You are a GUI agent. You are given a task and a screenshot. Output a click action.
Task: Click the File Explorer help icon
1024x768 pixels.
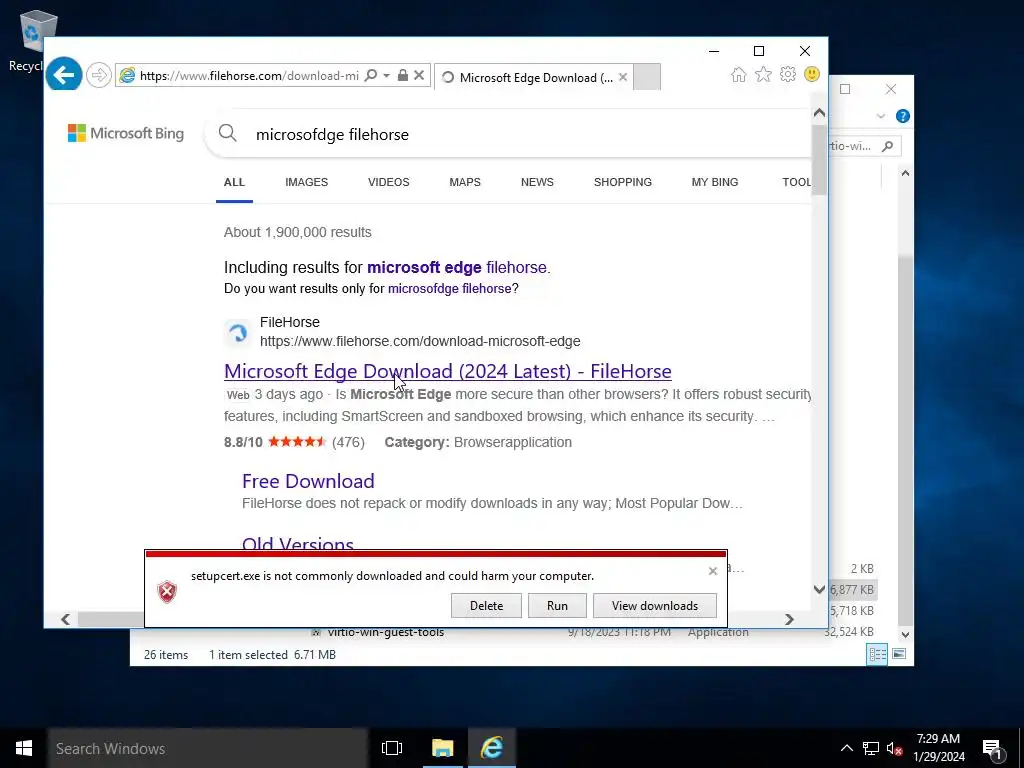click(x=903, y=116)
